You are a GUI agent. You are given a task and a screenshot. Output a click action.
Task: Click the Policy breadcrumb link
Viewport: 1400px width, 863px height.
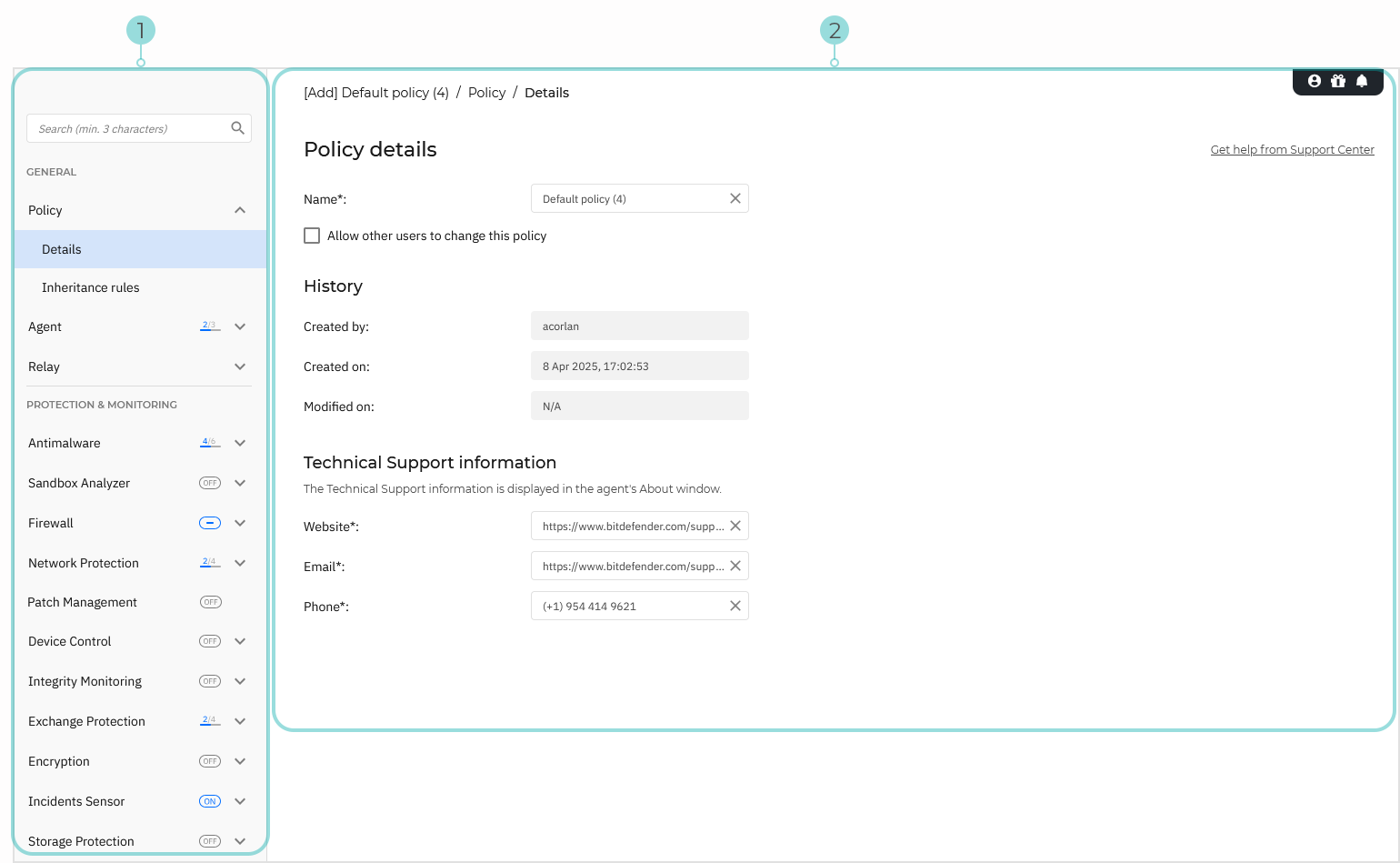tap(486, 92)
